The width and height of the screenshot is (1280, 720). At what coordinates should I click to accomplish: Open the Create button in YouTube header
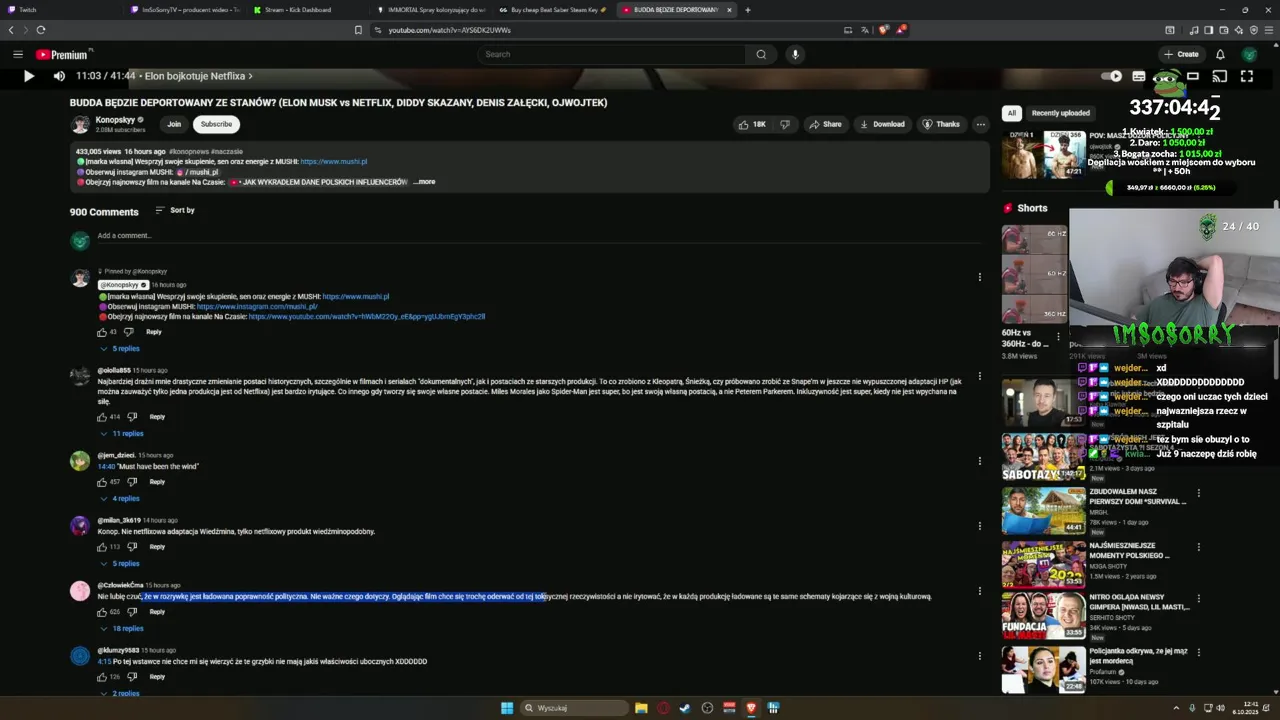1181,54
